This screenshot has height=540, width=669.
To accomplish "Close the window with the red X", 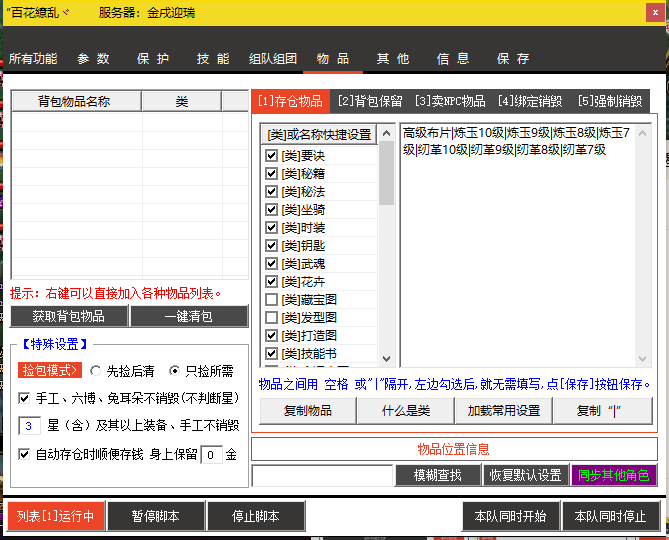I will pos(655,12).
